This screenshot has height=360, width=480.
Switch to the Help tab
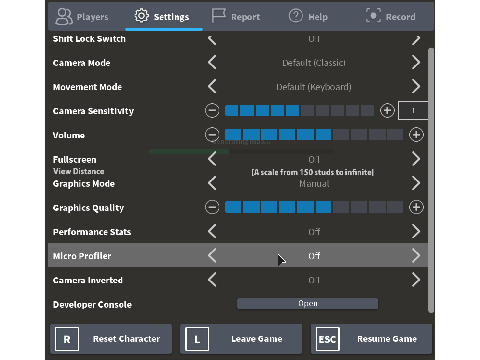pyautogui.click(x=308, y=16)
